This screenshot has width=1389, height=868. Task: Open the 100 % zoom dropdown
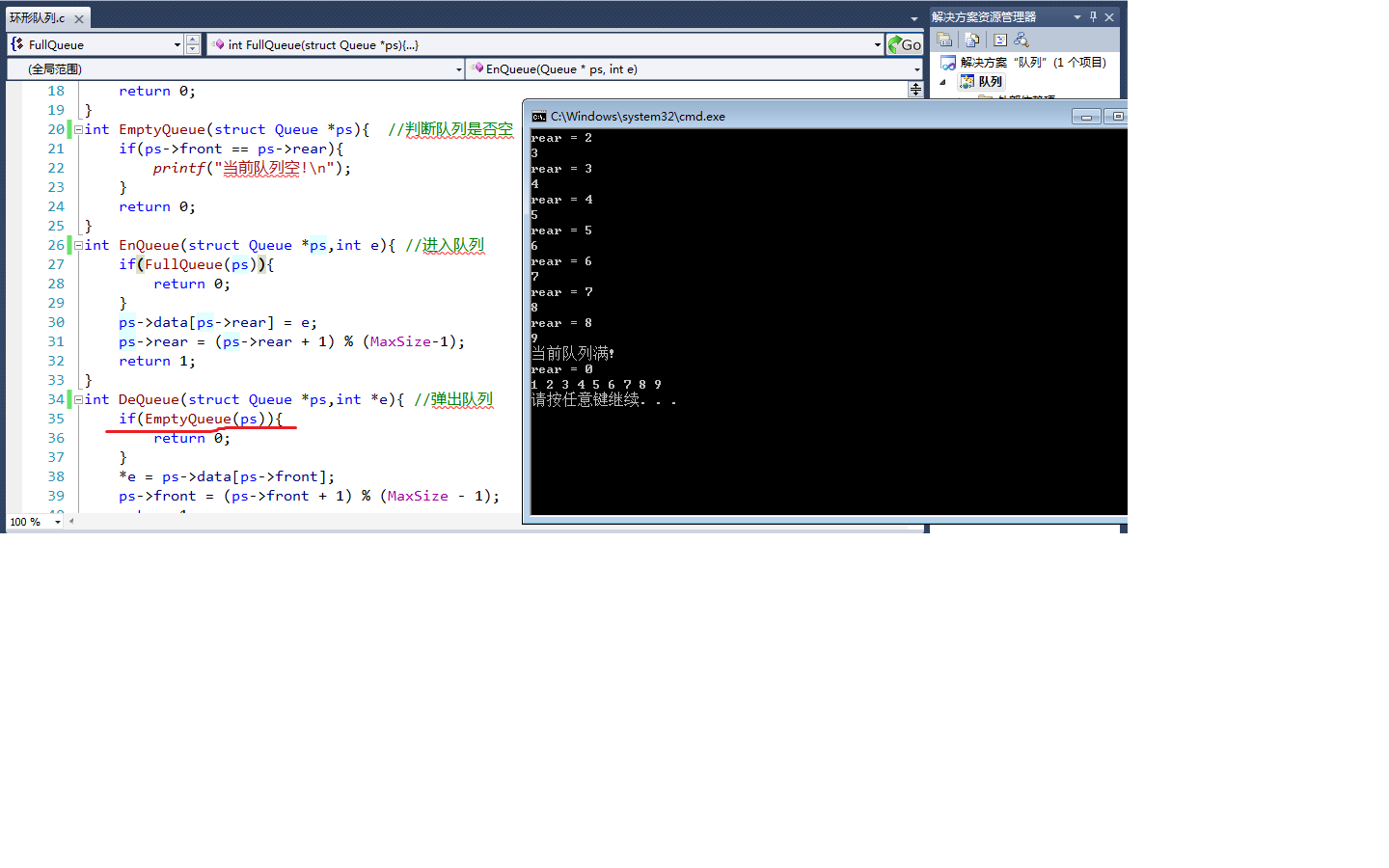click(58, 522)
